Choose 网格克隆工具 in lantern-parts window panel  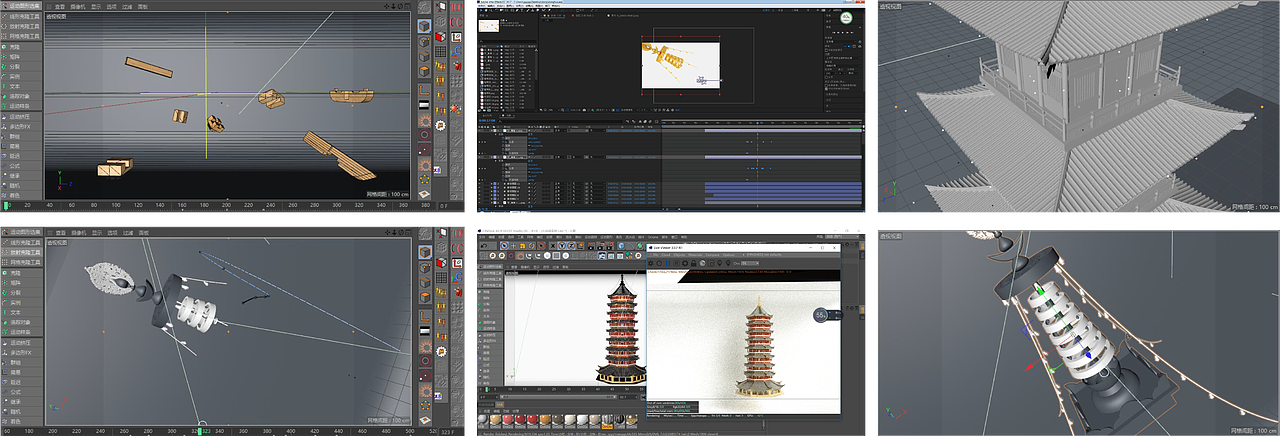click(22, 261)
